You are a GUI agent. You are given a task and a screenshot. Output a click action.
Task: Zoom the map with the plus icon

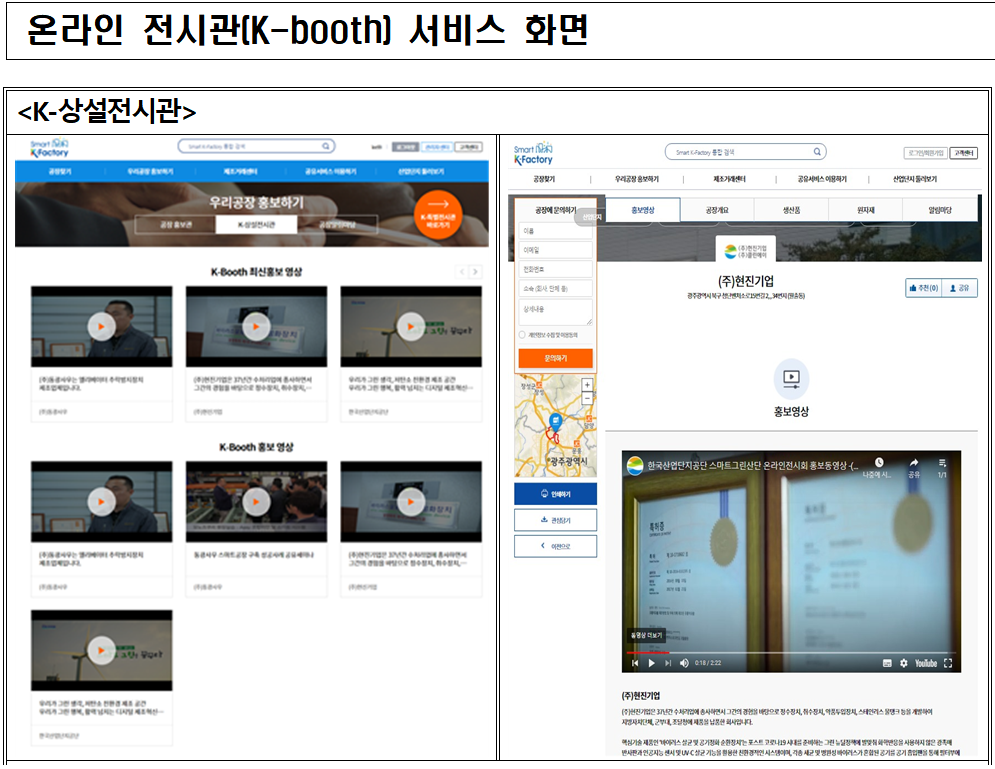tap(586, 384)
